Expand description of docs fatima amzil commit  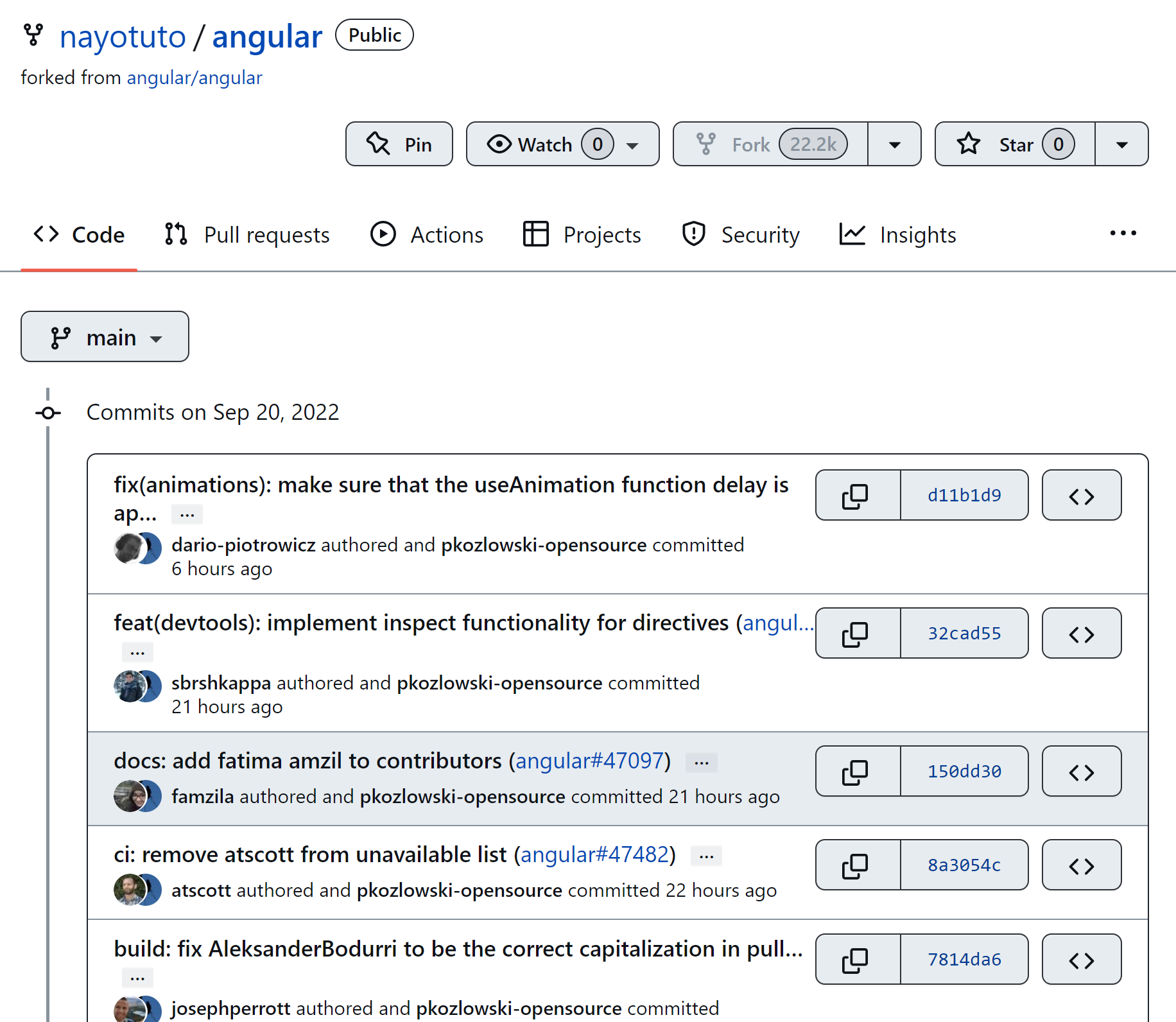[702, 762]
